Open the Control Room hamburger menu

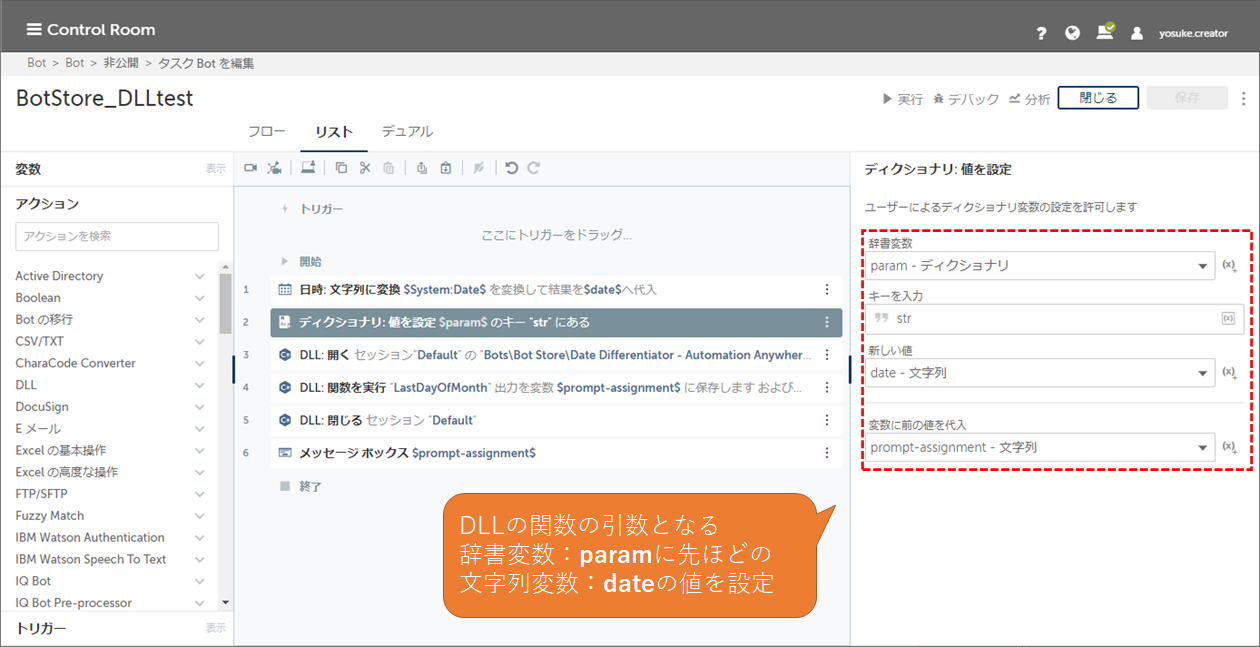[34, 29]
